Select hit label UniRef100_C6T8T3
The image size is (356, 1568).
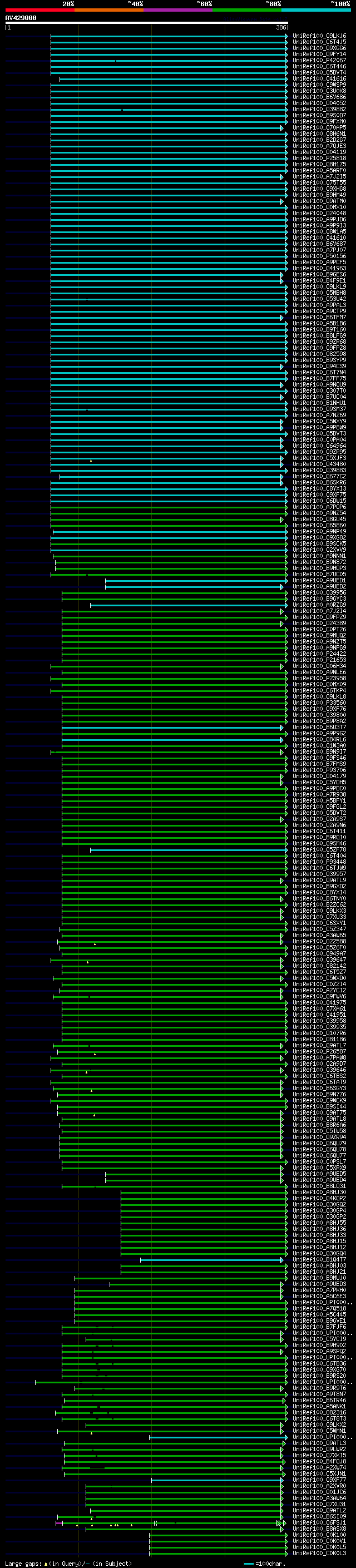(319, 1418)
